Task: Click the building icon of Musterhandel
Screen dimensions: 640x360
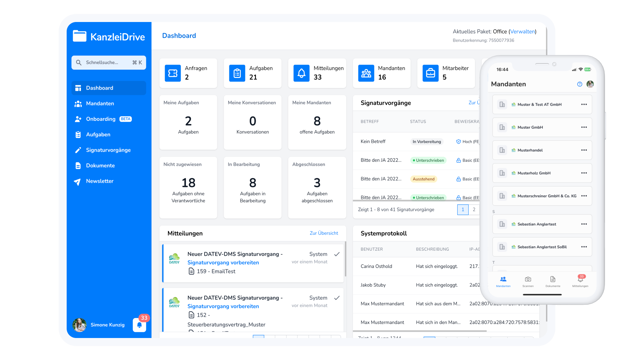Action: point(502,150)
